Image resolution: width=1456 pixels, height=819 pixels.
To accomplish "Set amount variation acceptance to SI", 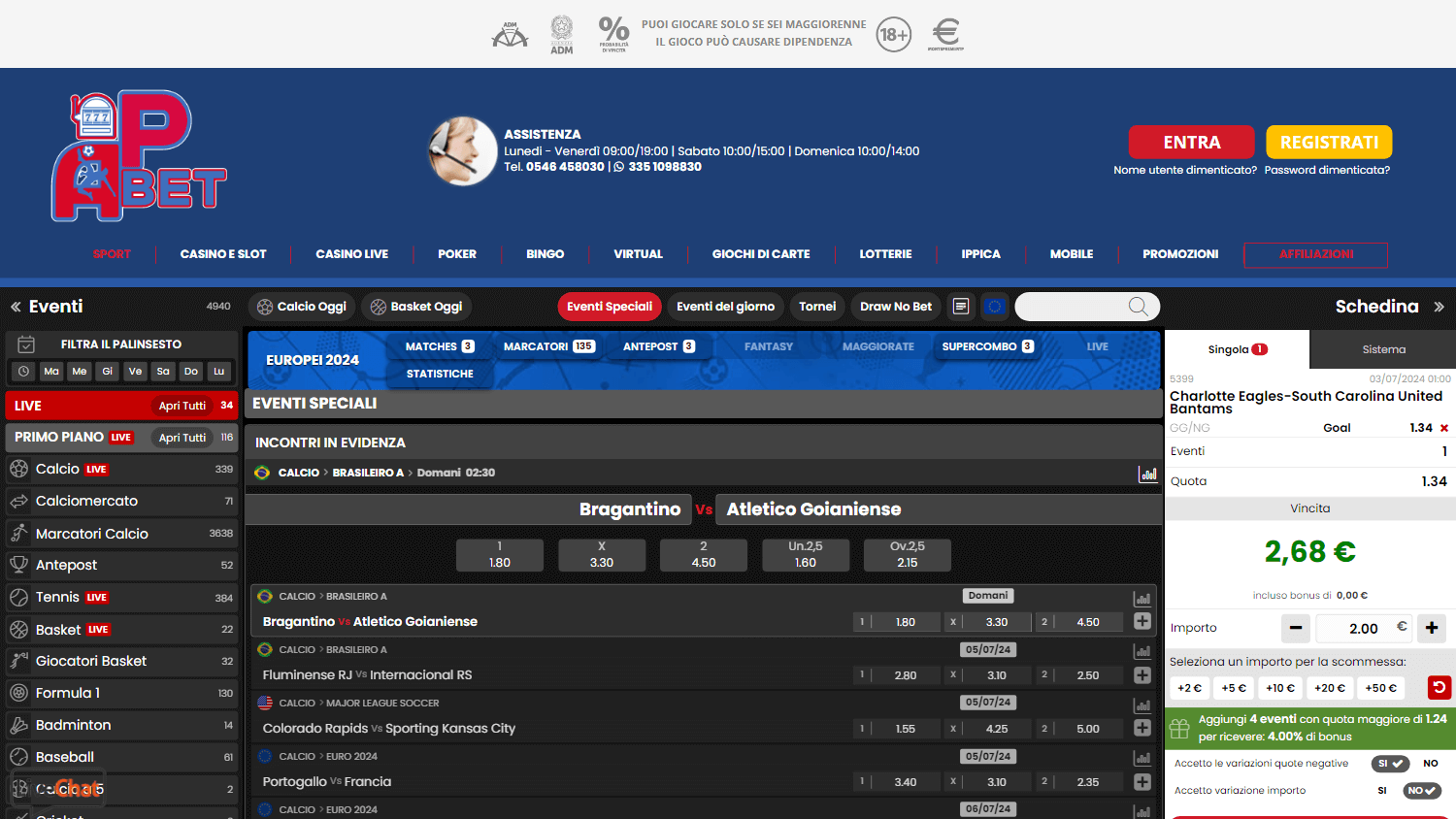I will coord(1382,791).
